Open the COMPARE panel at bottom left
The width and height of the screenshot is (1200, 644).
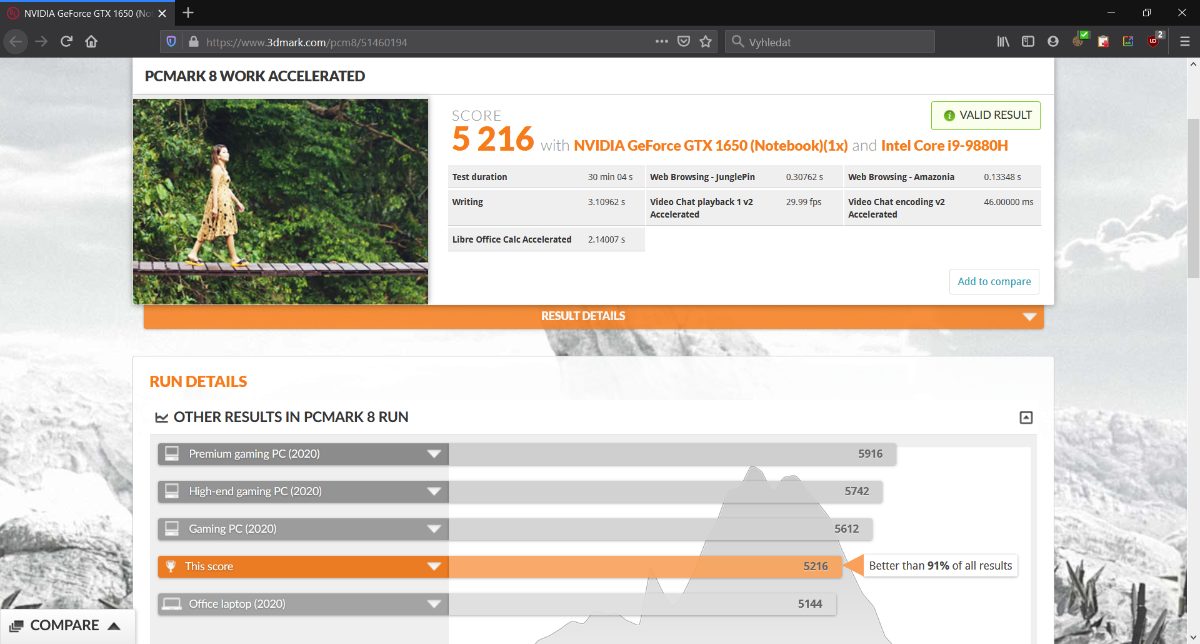tap(66, 626)
